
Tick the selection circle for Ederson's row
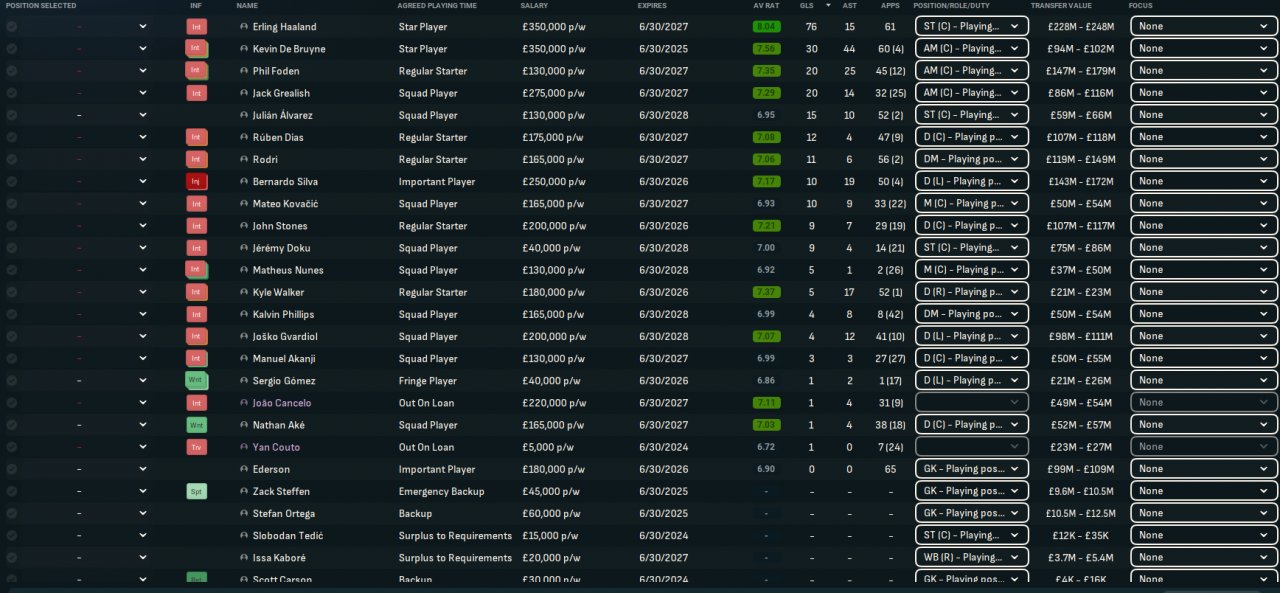[x=11, y=469]
